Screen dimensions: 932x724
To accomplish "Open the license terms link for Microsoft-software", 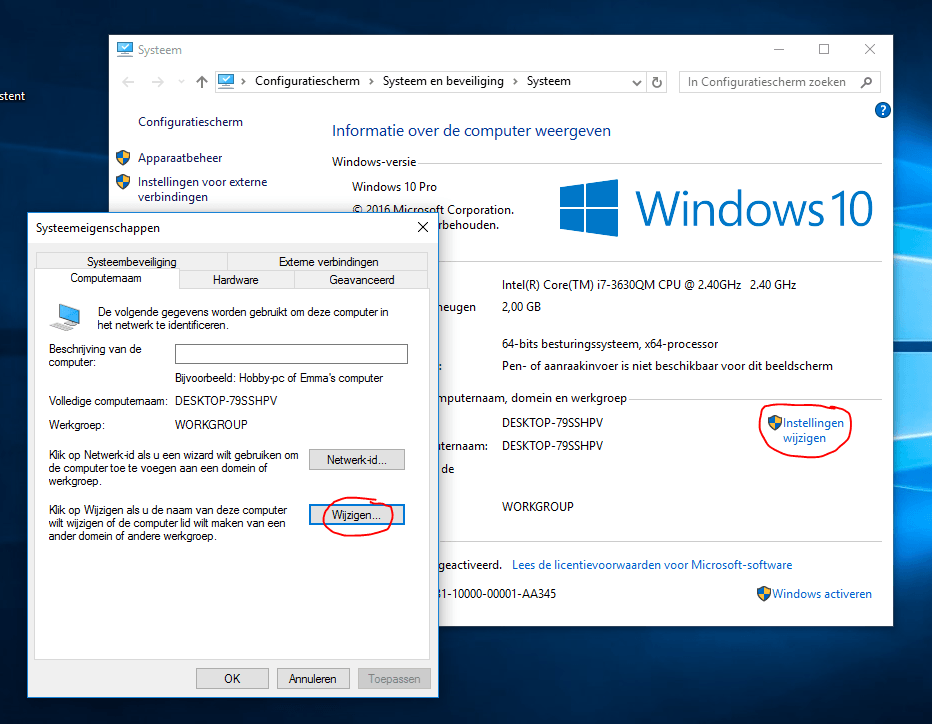I will tap(652, 565).
